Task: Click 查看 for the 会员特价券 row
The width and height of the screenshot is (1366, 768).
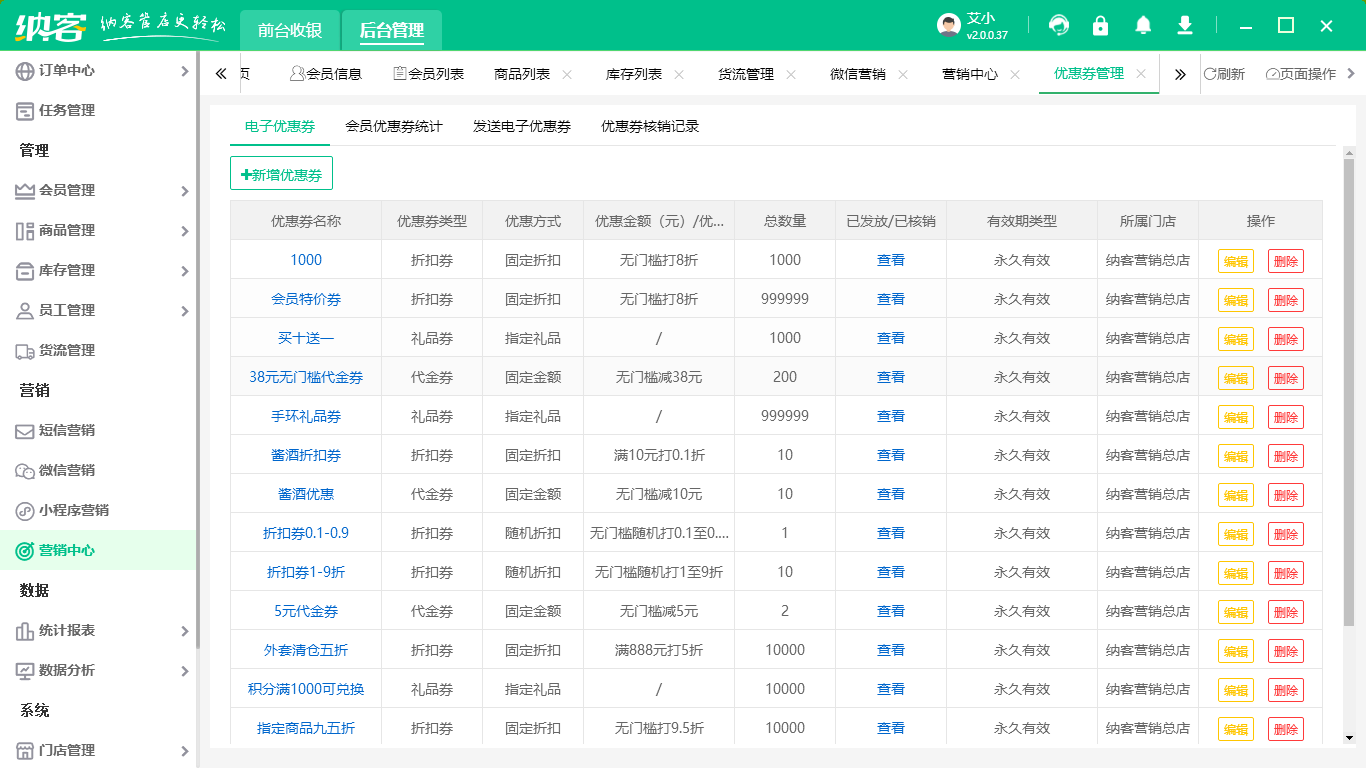Action: 889,299
